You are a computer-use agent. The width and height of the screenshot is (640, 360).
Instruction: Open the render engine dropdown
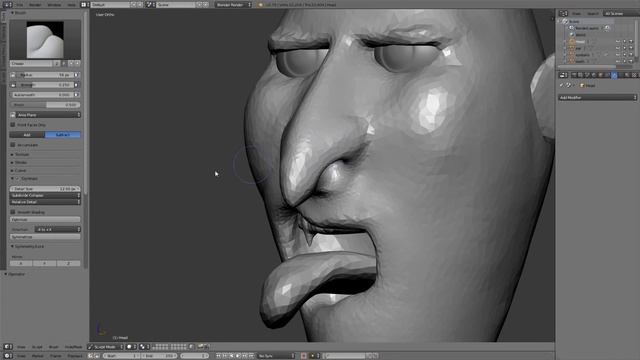click(233, 5)
